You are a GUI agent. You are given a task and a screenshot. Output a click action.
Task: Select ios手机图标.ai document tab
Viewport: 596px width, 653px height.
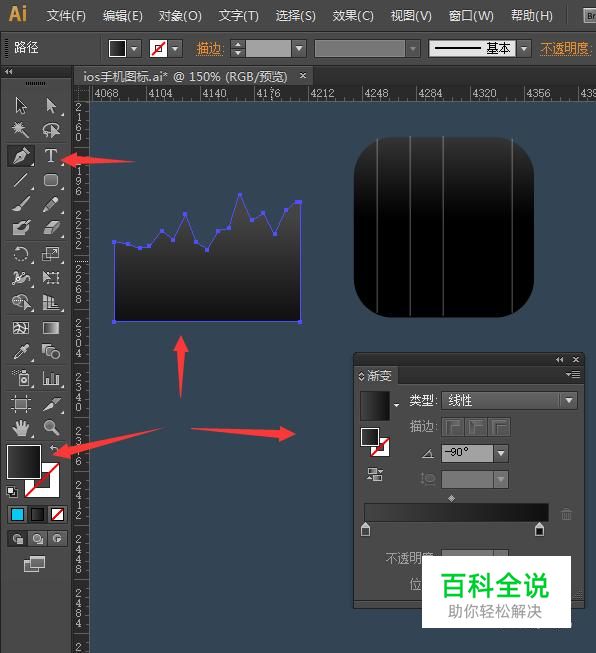point(185,77)
